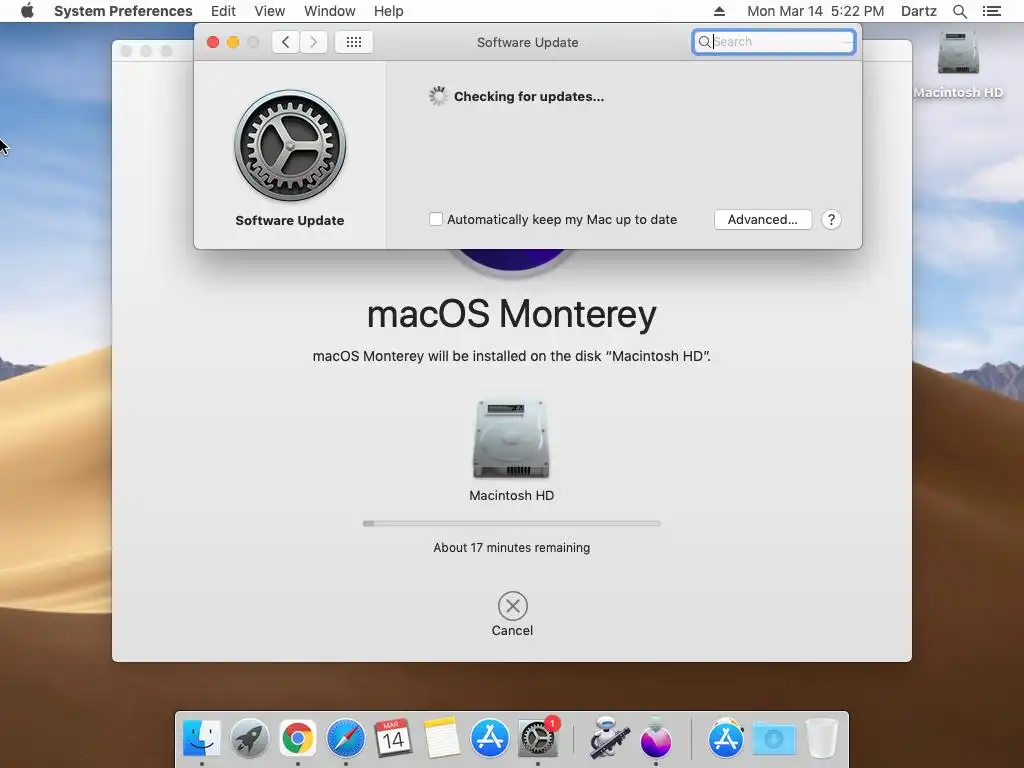The height and width of the screenshot is (768, 1024).
Task: Click the Search field in Software Update
Action: pyautogui.click(x=774, y=42)
